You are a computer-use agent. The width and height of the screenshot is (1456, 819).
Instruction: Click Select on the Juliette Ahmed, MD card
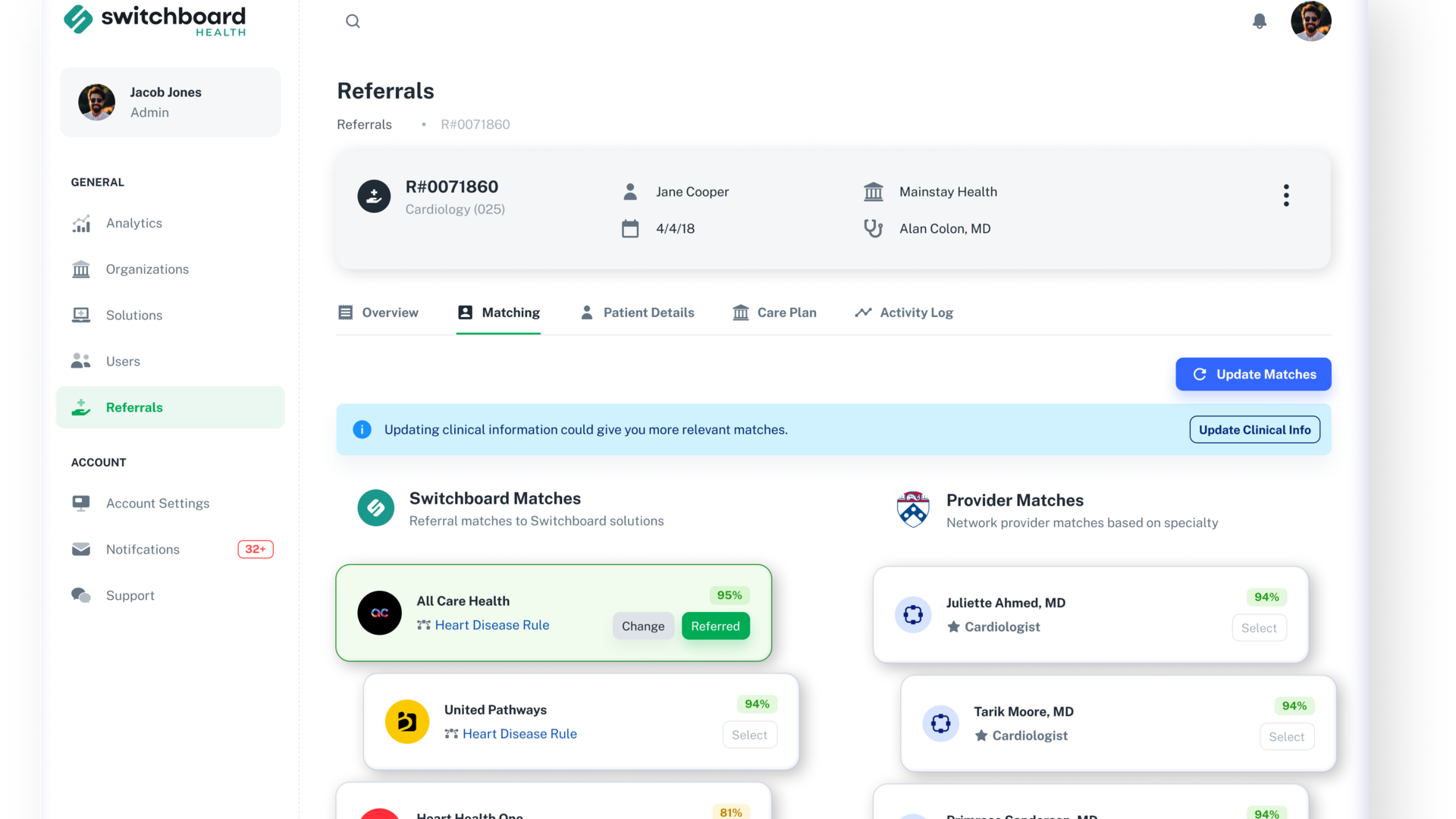coord(1260,628)
